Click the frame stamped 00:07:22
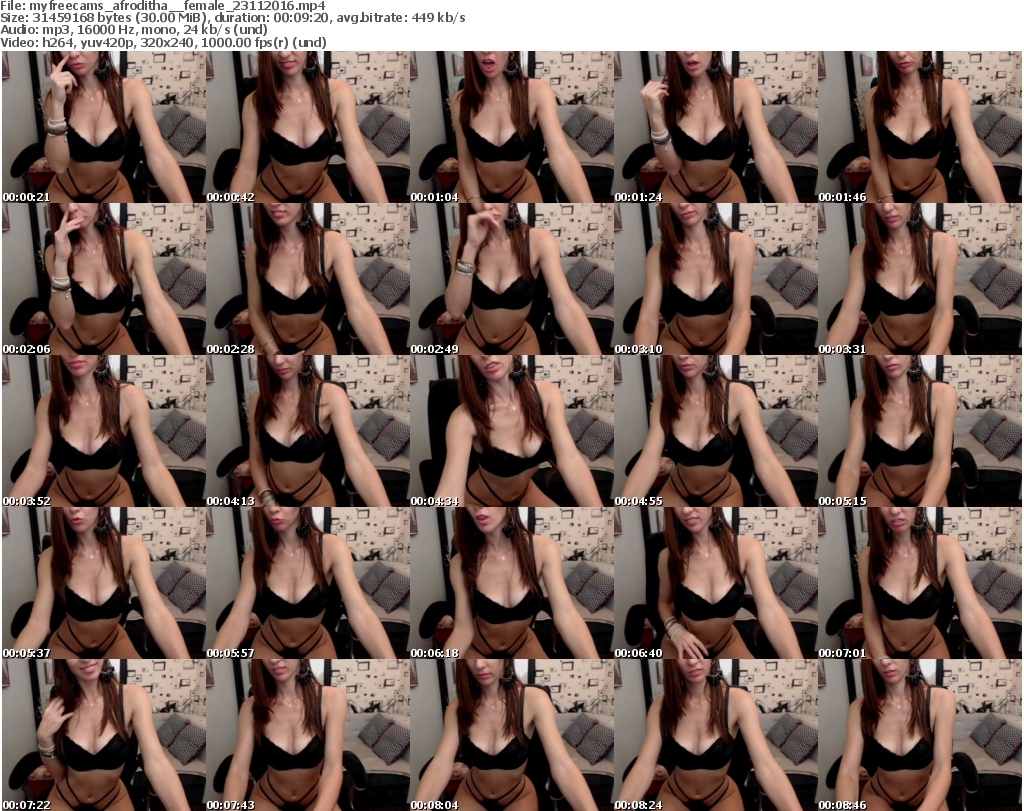 coord(104,735)
